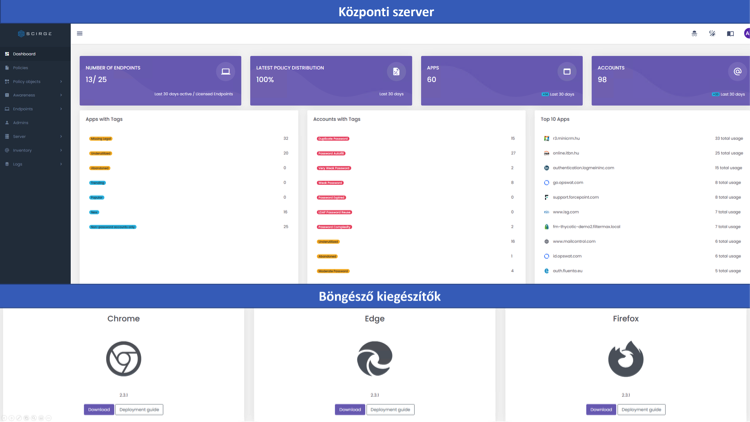The height and width of the screenshot is (422, 750).
Task: Click the Accounts summary card
Action: point(671,80)
